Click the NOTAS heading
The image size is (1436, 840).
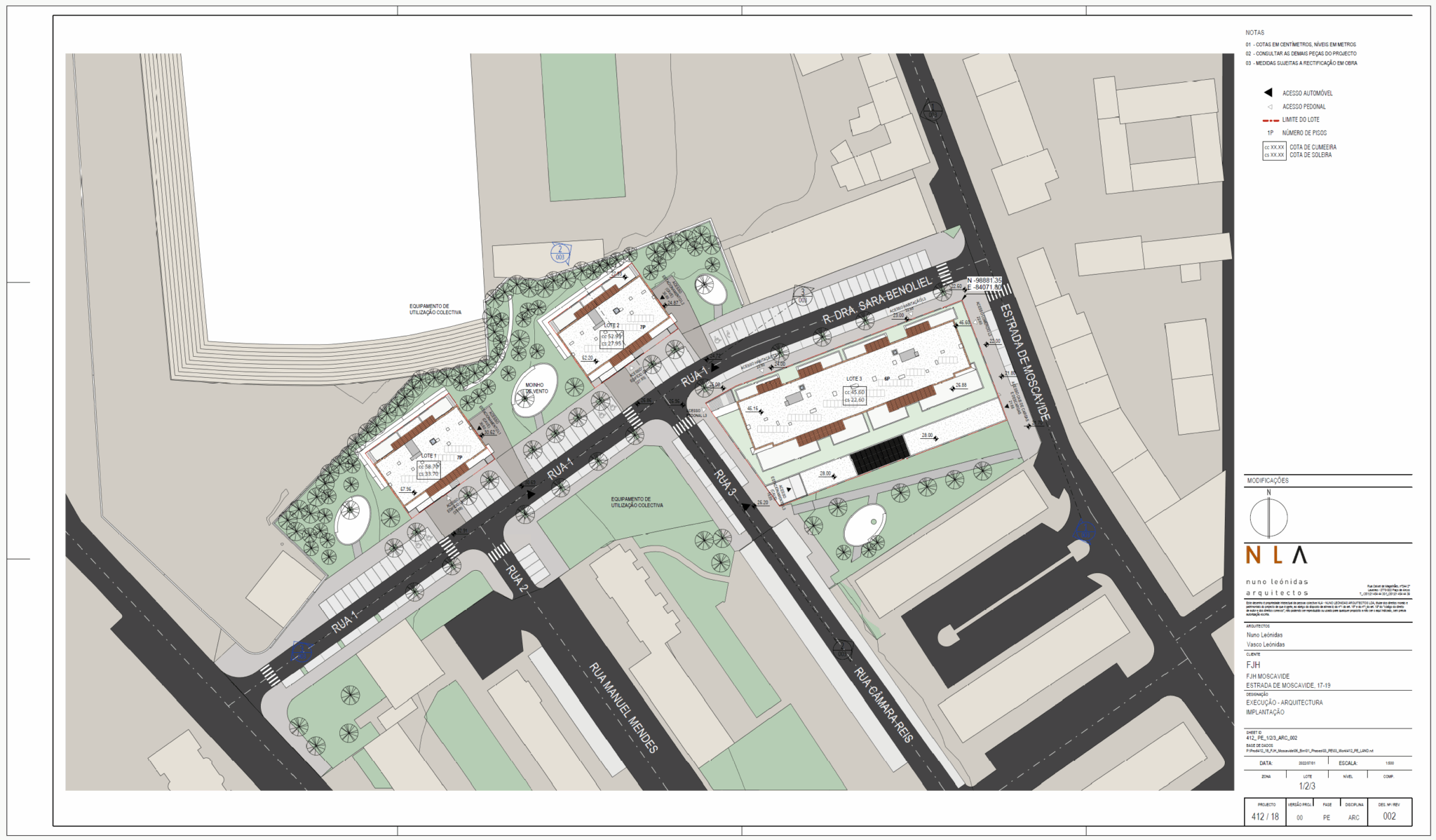click(1254, 33)
